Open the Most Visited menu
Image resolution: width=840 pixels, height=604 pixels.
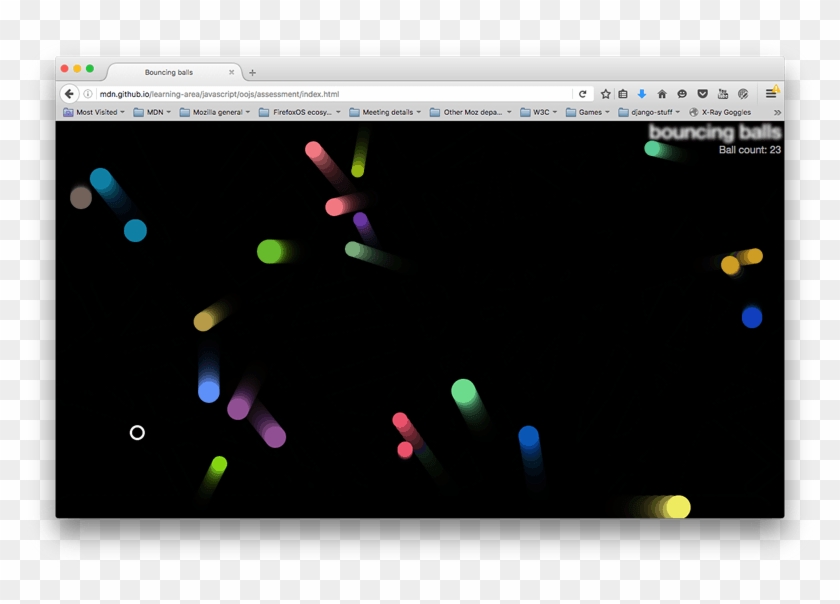point(97,112)
